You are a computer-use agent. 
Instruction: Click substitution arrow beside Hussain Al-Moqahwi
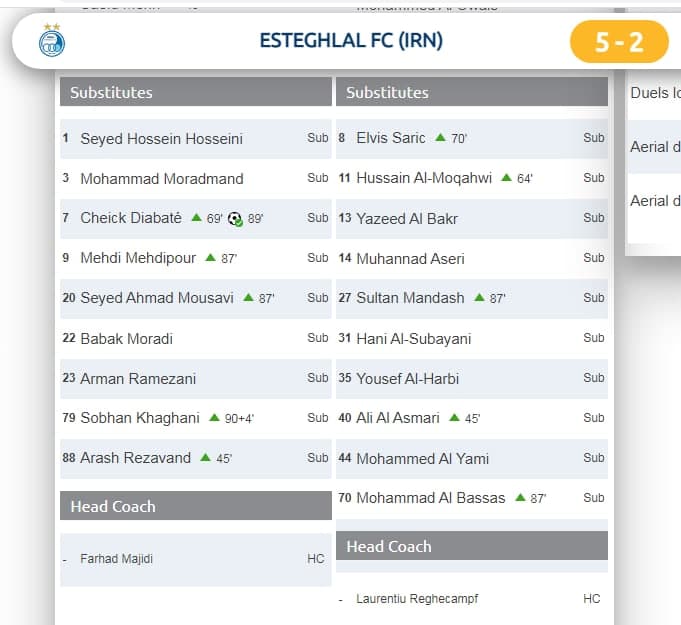pyautogui.click(x=506, y=178)
